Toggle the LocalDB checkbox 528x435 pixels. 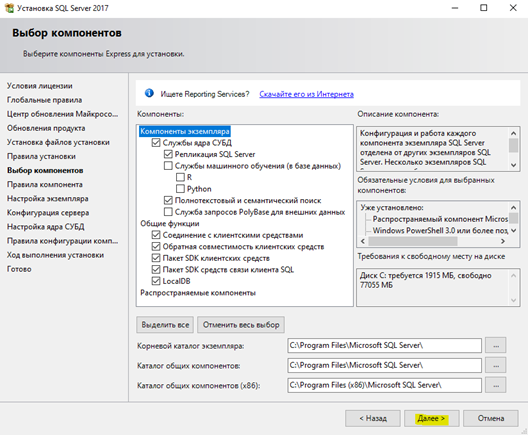point(156,281)
